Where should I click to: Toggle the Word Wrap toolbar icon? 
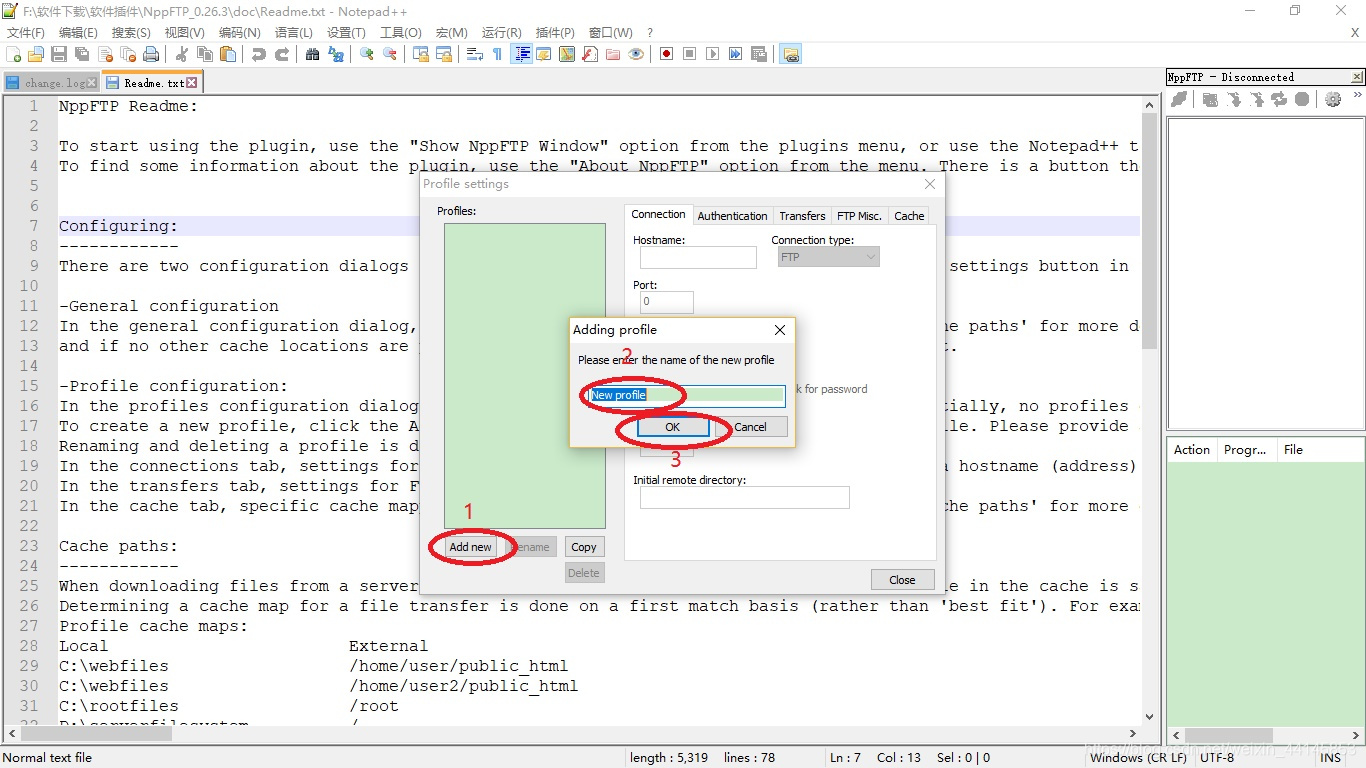[475, 54]
